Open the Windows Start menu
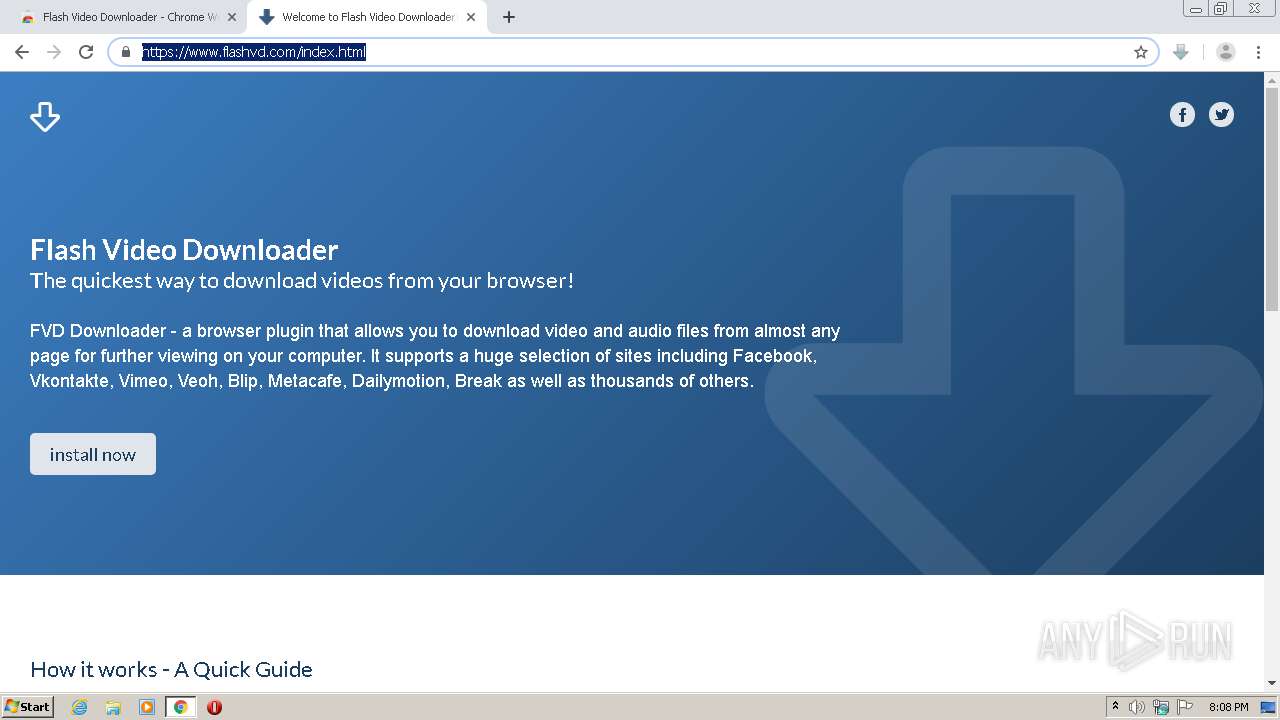The width and height of the screenshot is (1280, 720). pos(27,706)
